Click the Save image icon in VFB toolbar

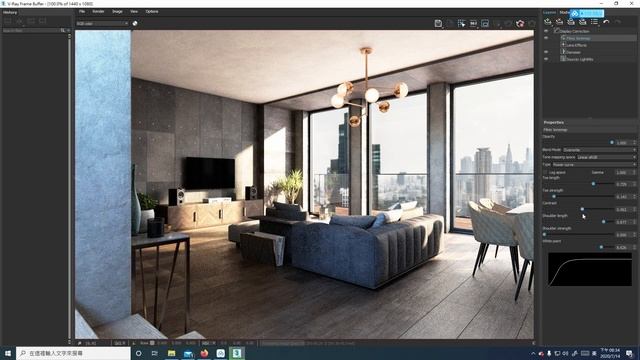pyautogui.click(x=438, y=24)
